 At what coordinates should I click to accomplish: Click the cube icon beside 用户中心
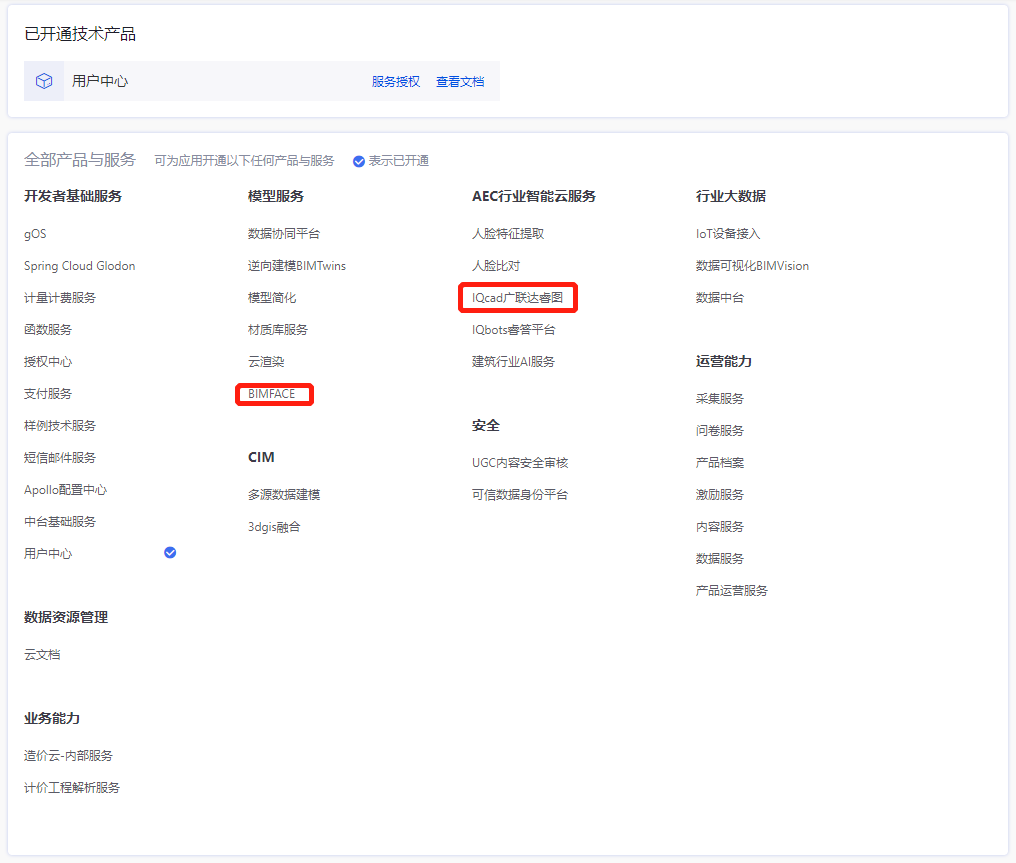coord(44,81)
